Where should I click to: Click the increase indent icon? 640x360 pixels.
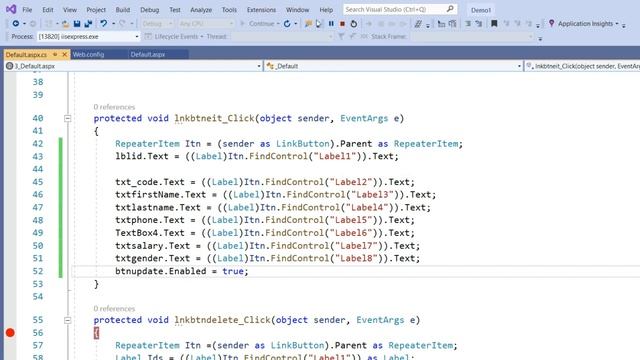[479, 24]
